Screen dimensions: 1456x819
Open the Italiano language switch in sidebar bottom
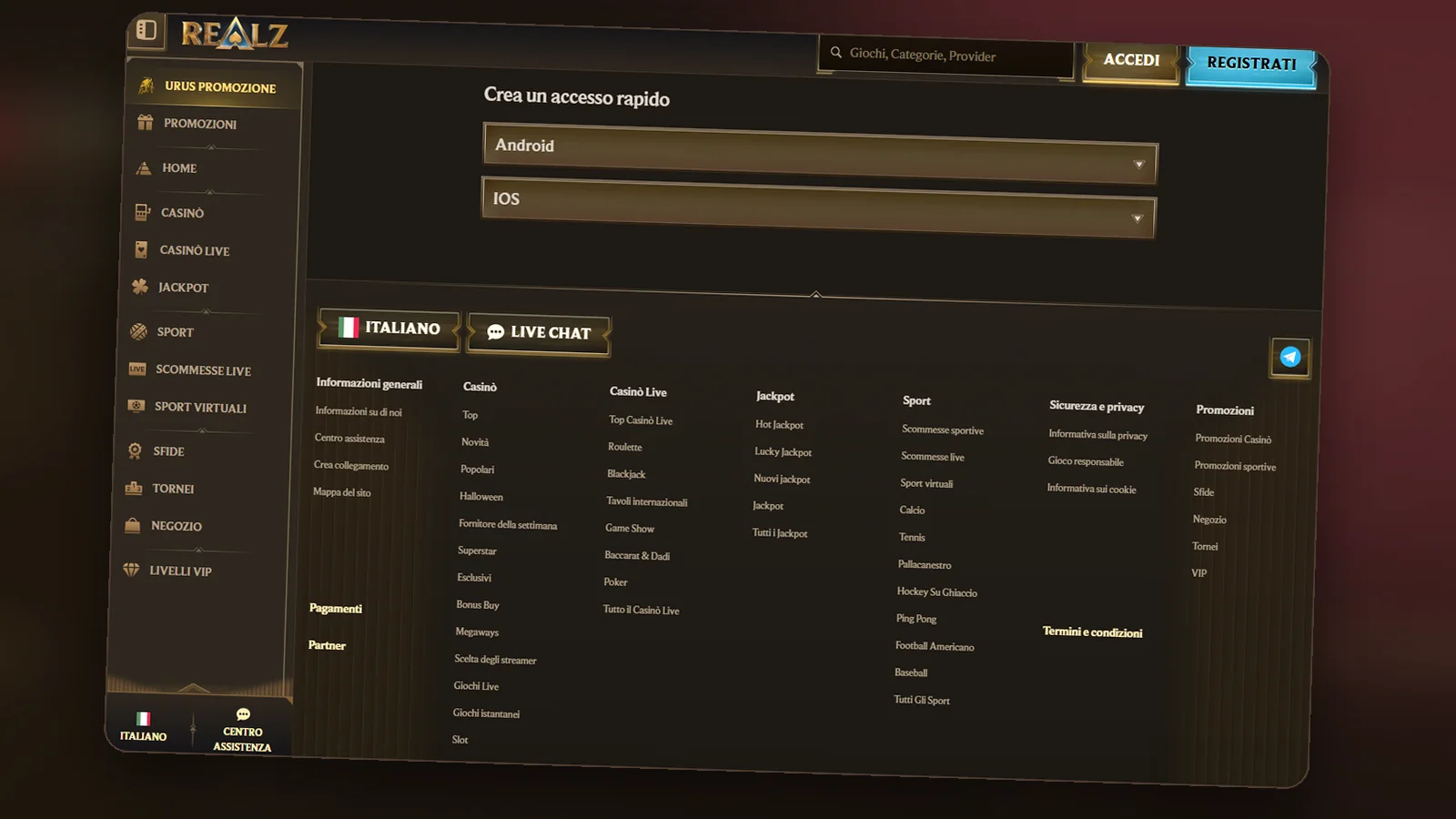pos(144,727)
